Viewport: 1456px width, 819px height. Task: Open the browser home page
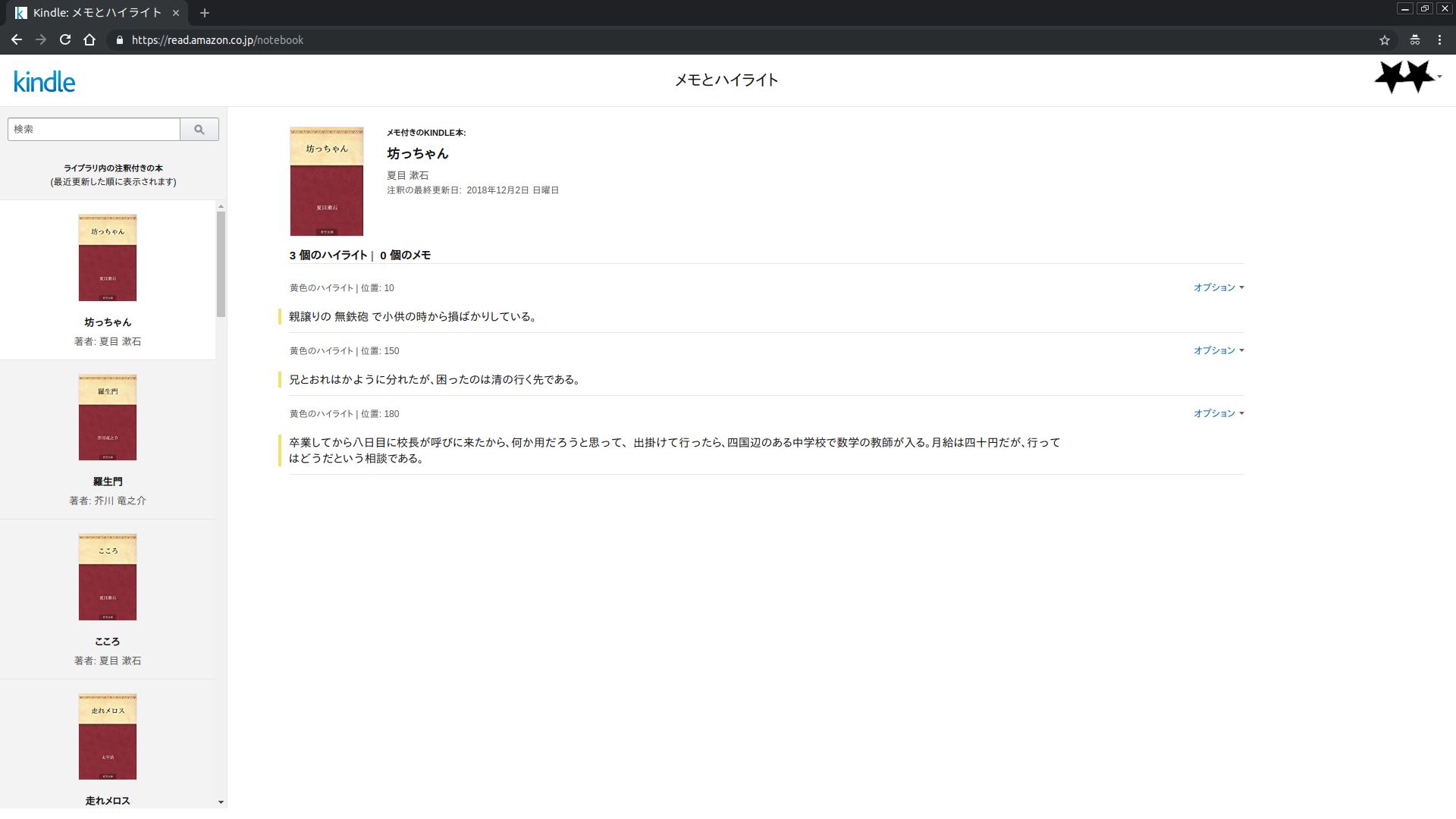point(89,40)
